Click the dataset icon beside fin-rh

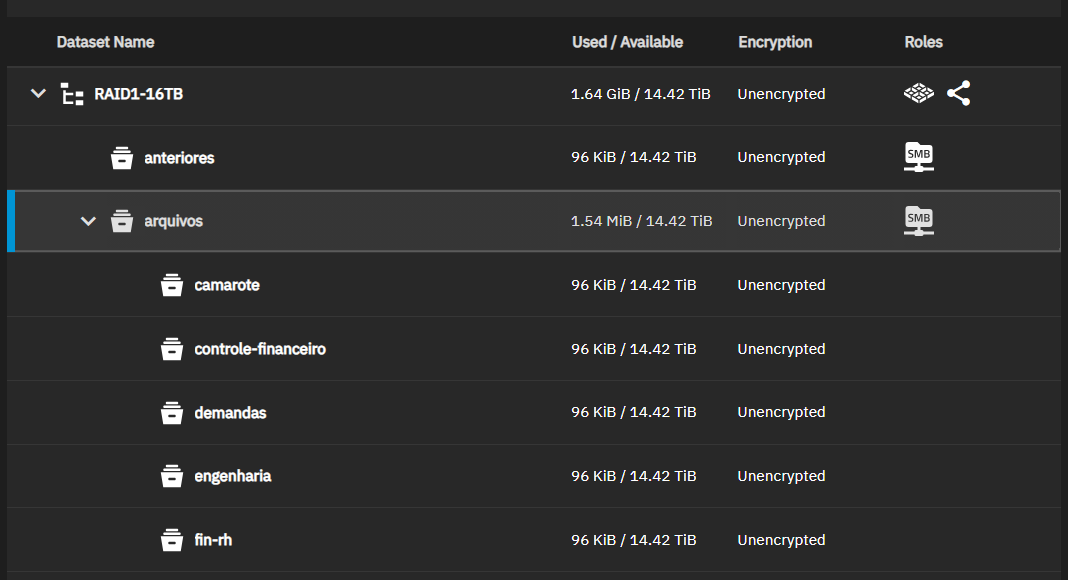(x=172, y=540)
